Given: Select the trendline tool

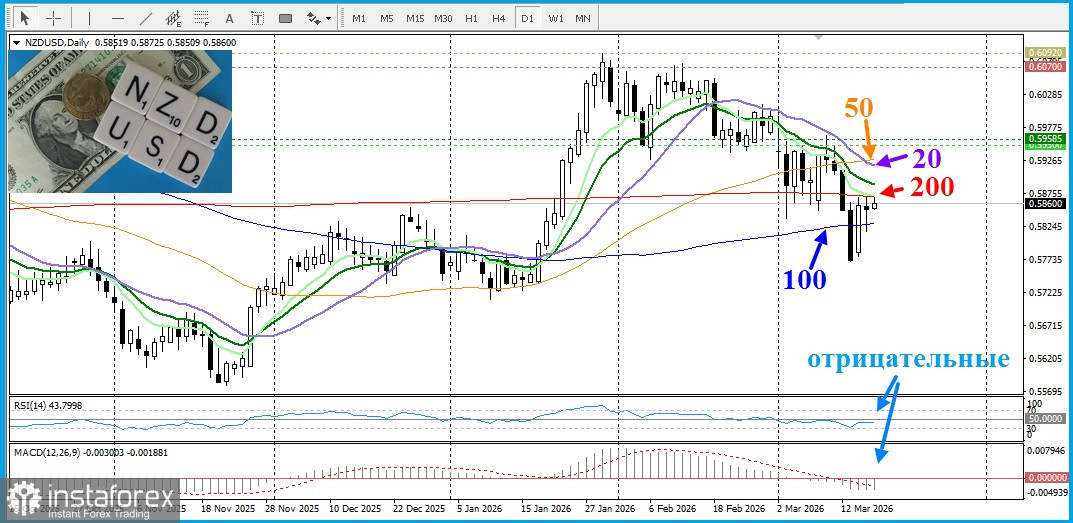Looking at the screenshot, I should [146, 18].
